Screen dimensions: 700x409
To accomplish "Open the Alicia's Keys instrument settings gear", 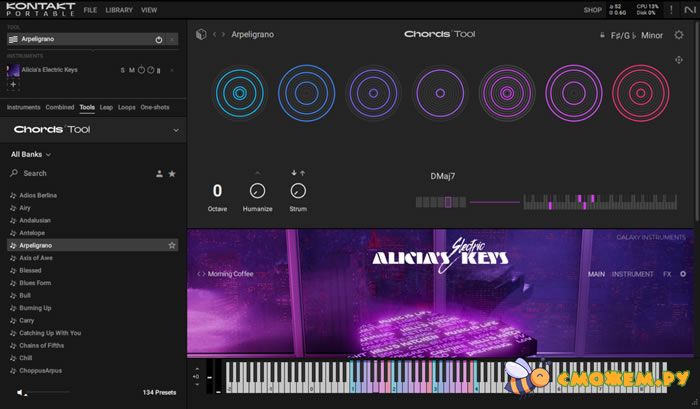I will pos(683,273).
